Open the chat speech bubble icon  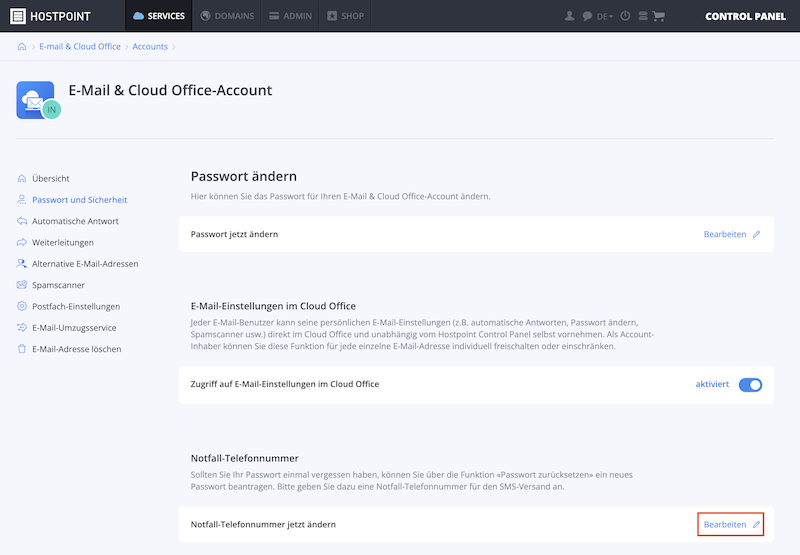point(587,16)
